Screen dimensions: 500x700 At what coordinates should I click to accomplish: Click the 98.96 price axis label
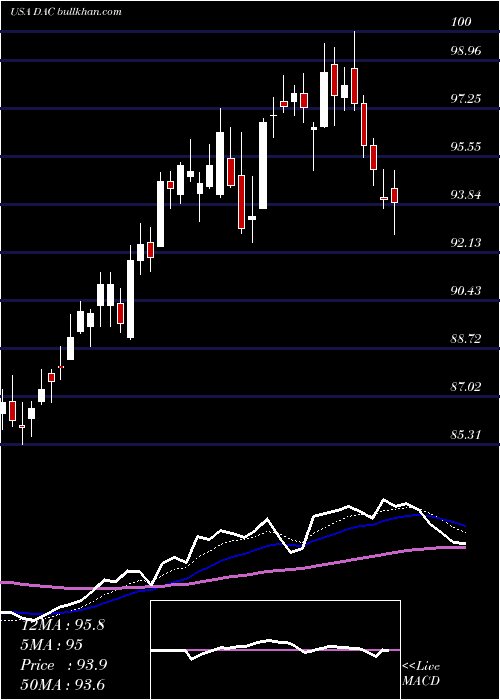[x=466, y=50]
